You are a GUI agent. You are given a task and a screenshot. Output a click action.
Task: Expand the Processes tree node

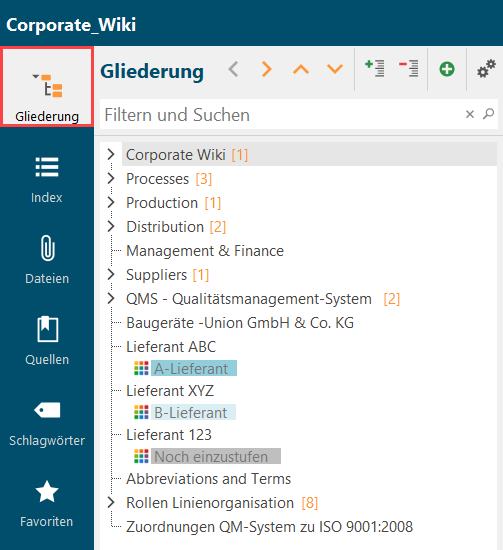point(111,179)
